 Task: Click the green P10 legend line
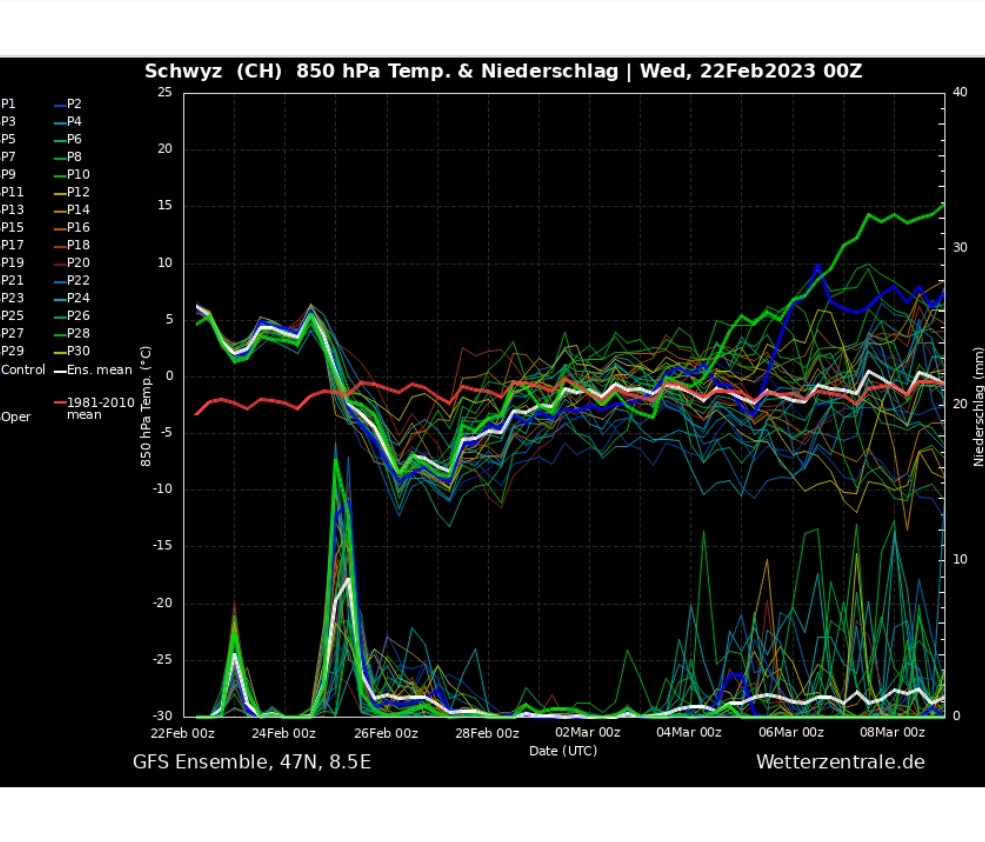point(60,175)
